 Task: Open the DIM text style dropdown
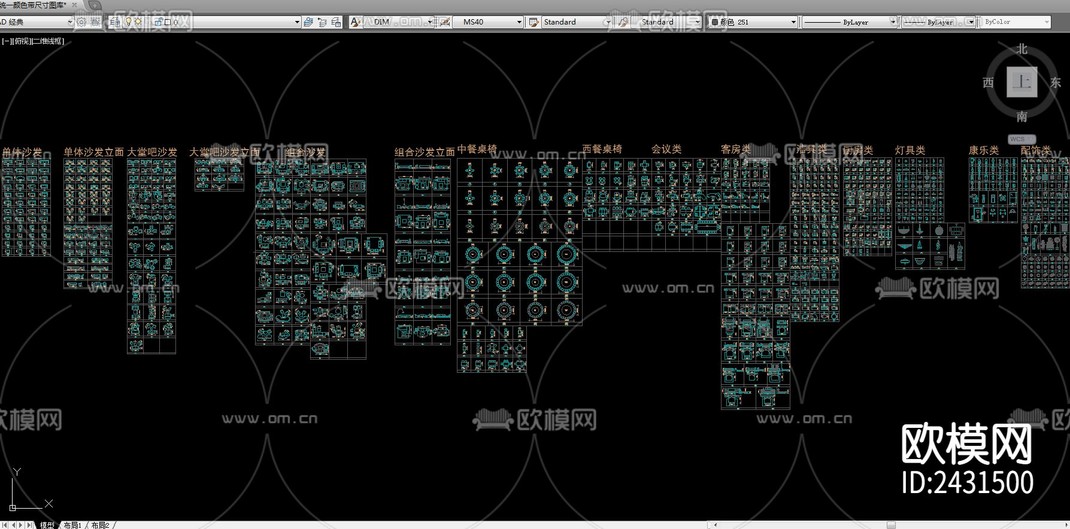point(401,22)
